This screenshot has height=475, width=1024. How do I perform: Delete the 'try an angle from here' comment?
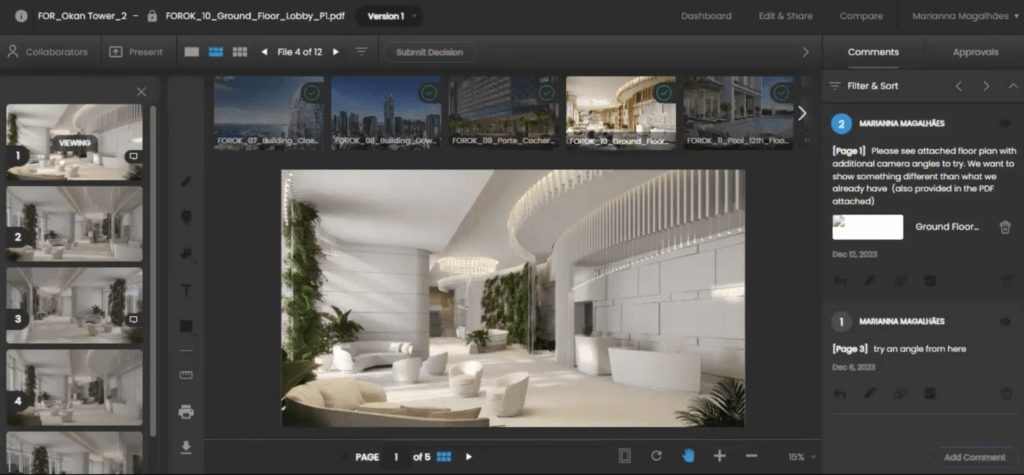click(x=1006, y=394)
